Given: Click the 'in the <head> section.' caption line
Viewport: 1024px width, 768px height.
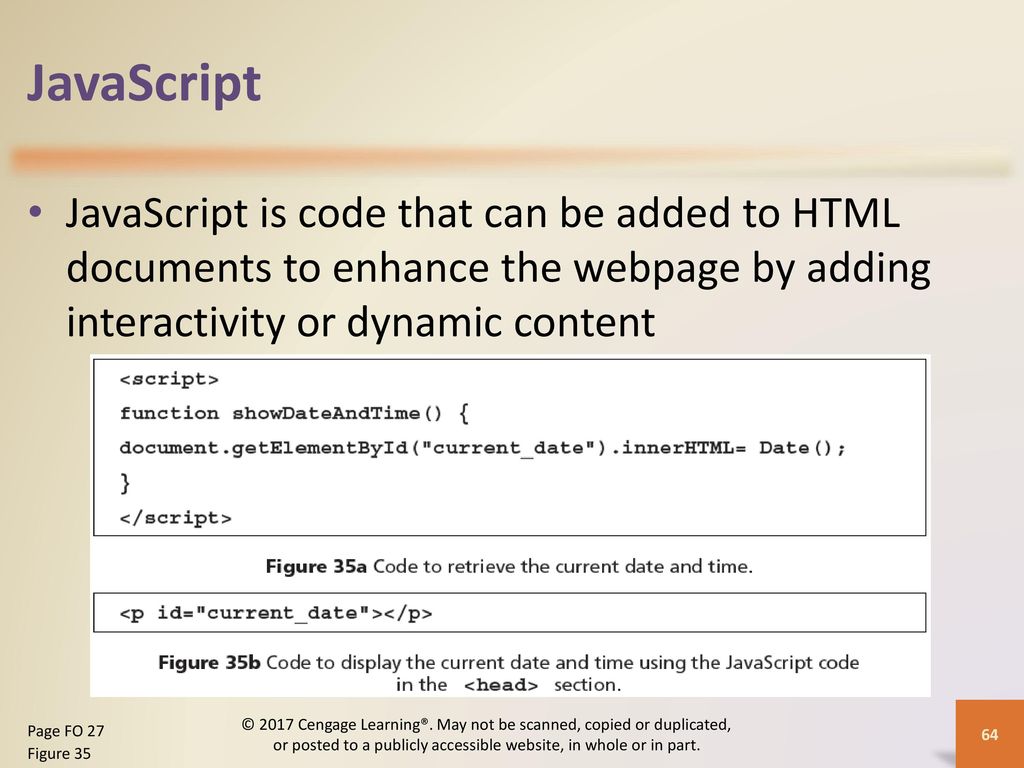Looking at the screenshot, I should click(x=509, y=684).
